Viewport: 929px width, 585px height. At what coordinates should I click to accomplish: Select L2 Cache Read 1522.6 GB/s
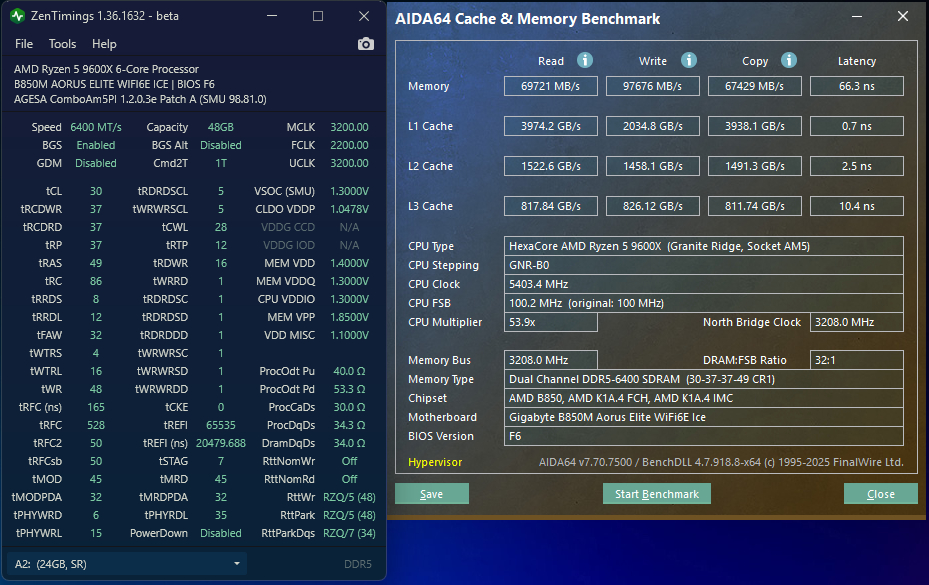[550, 166]
